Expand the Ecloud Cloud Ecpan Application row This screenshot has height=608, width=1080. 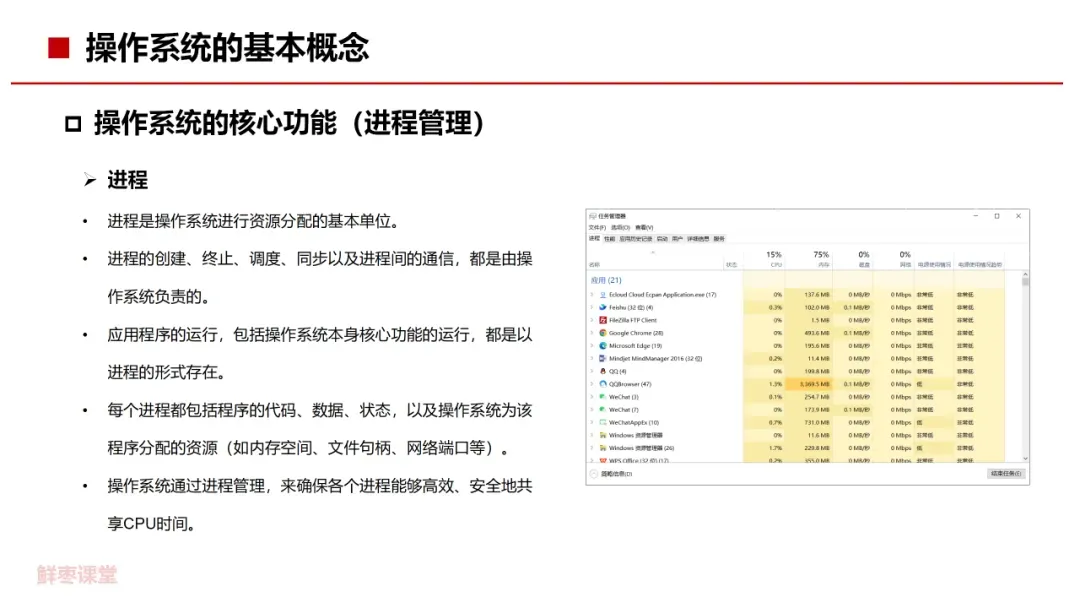(592, 295)
